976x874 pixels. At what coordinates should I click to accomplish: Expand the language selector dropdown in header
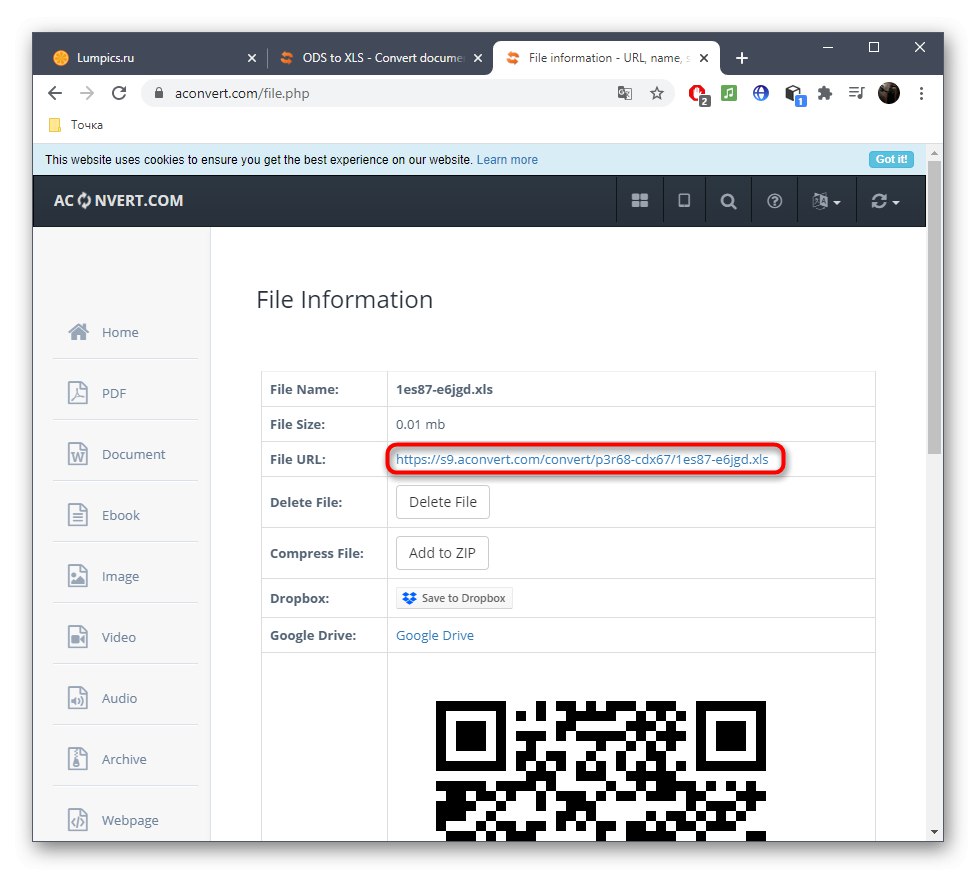pyautogui.click(x=827, y=200)
